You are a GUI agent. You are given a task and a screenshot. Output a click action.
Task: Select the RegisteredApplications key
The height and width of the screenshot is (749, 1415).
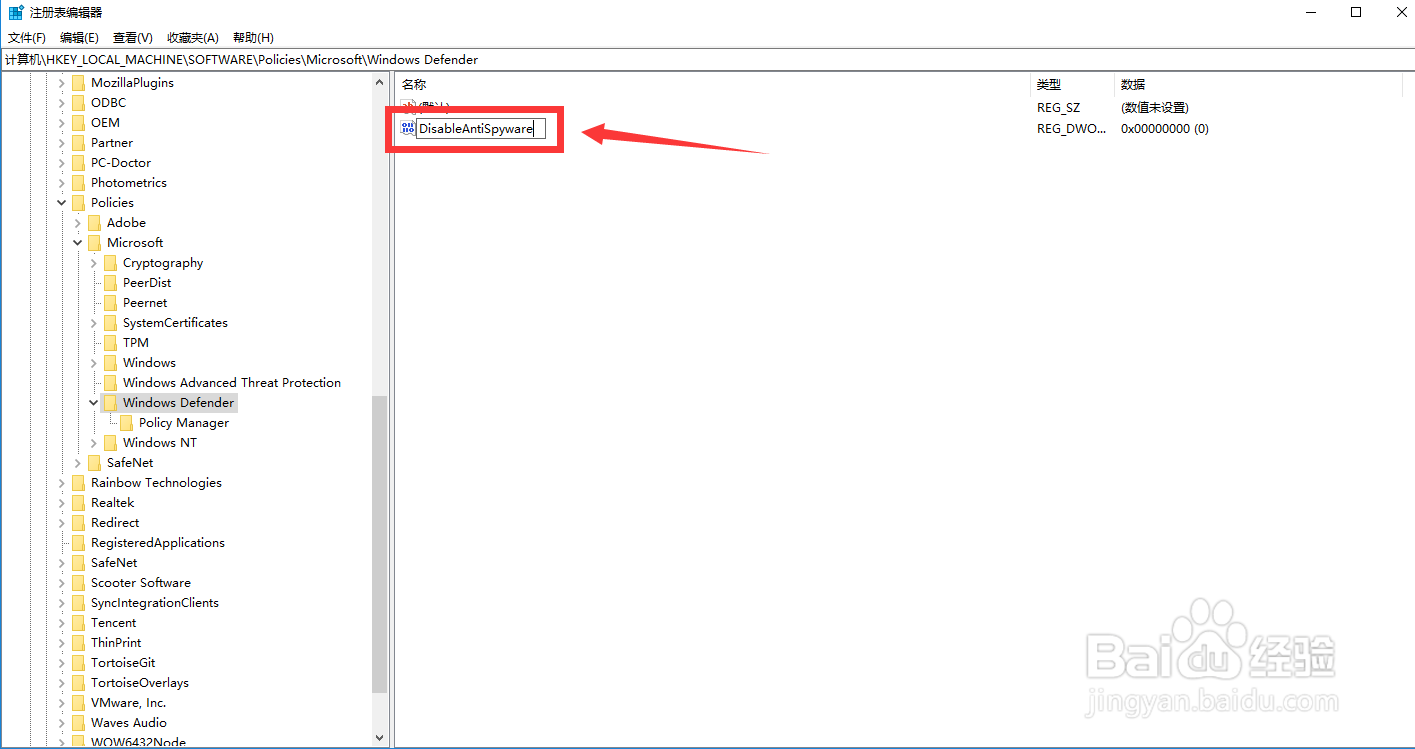tap(158, 542)
